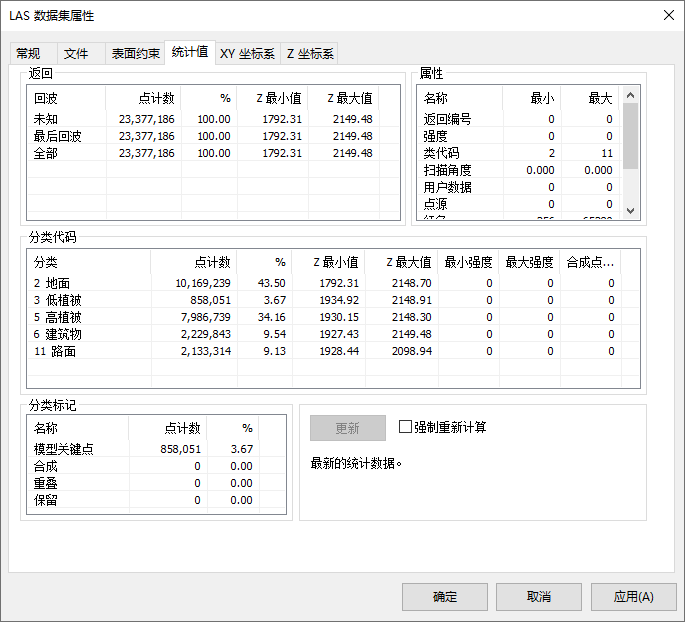Screen dimensions: 685x622
Task: Select the 合成 flag row
Action: click(156, 466)
